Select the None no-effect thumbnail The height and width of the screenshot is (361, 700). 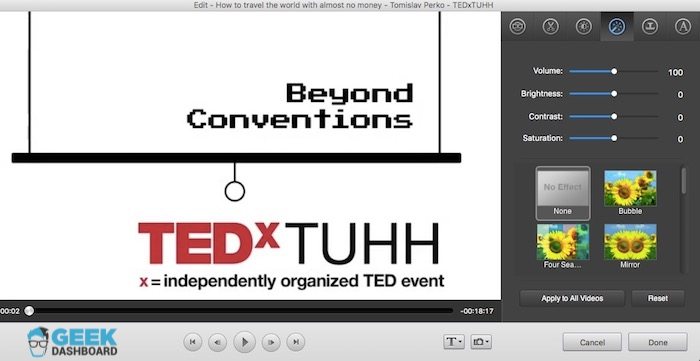(x=562, y=193)
